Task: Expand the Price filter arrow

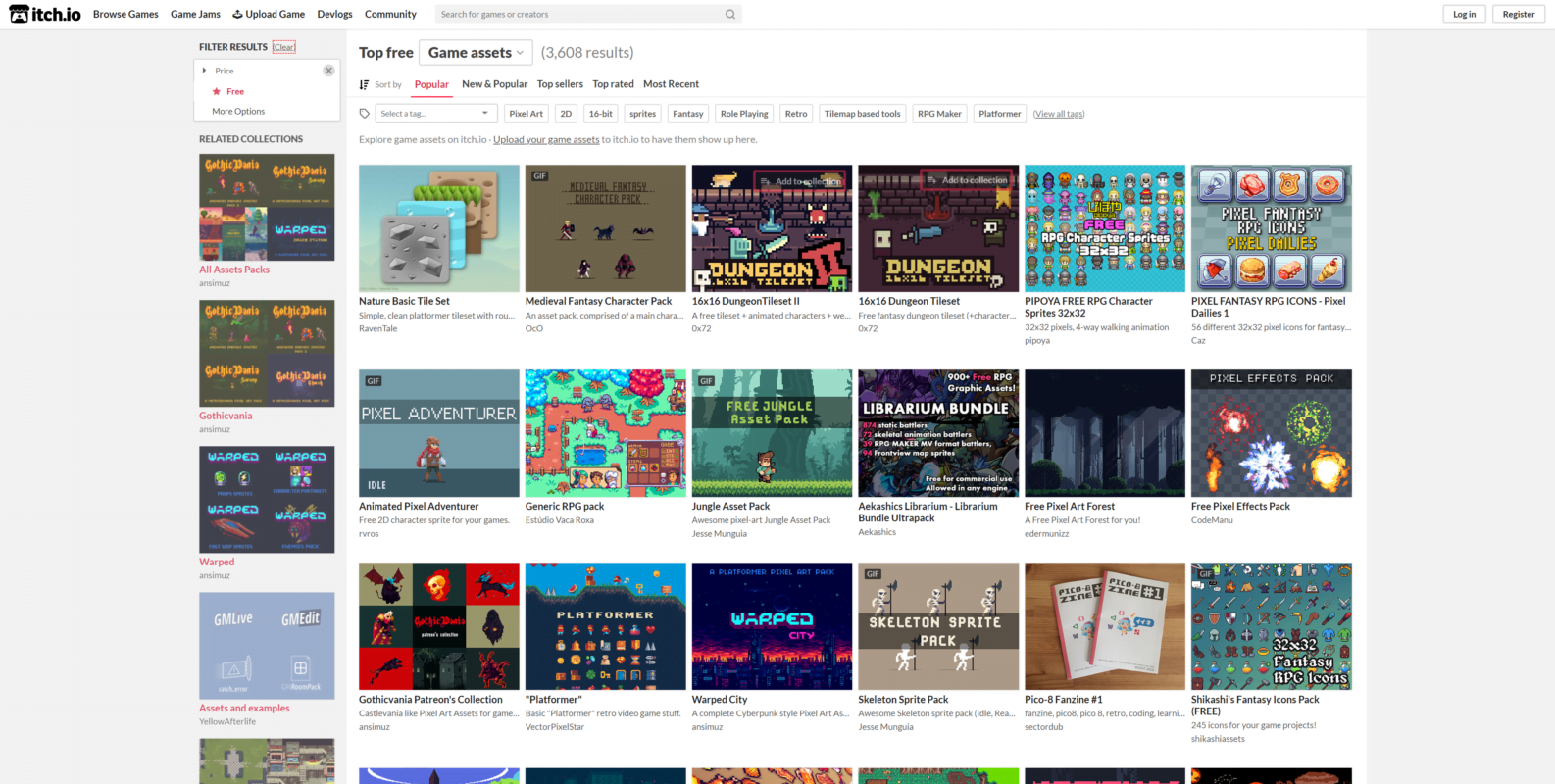Action: click(x=204, y=71)
